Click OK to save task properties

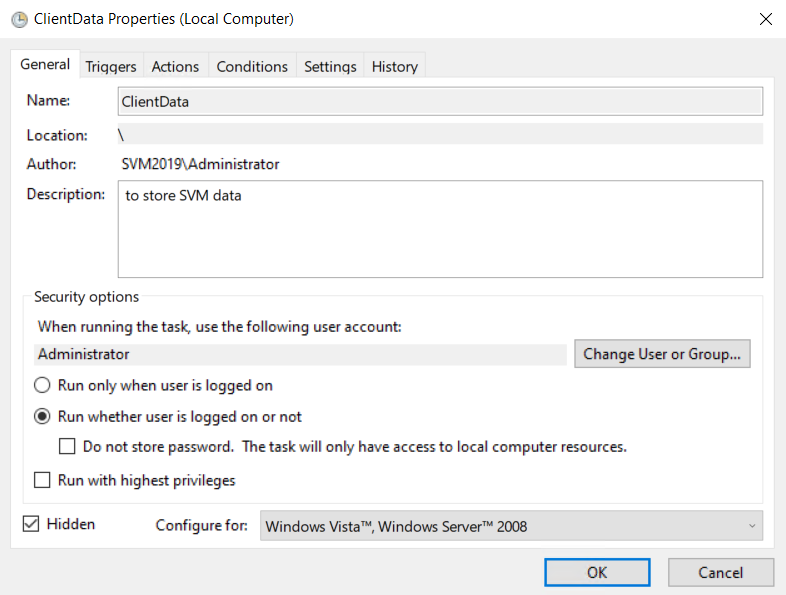597,572
